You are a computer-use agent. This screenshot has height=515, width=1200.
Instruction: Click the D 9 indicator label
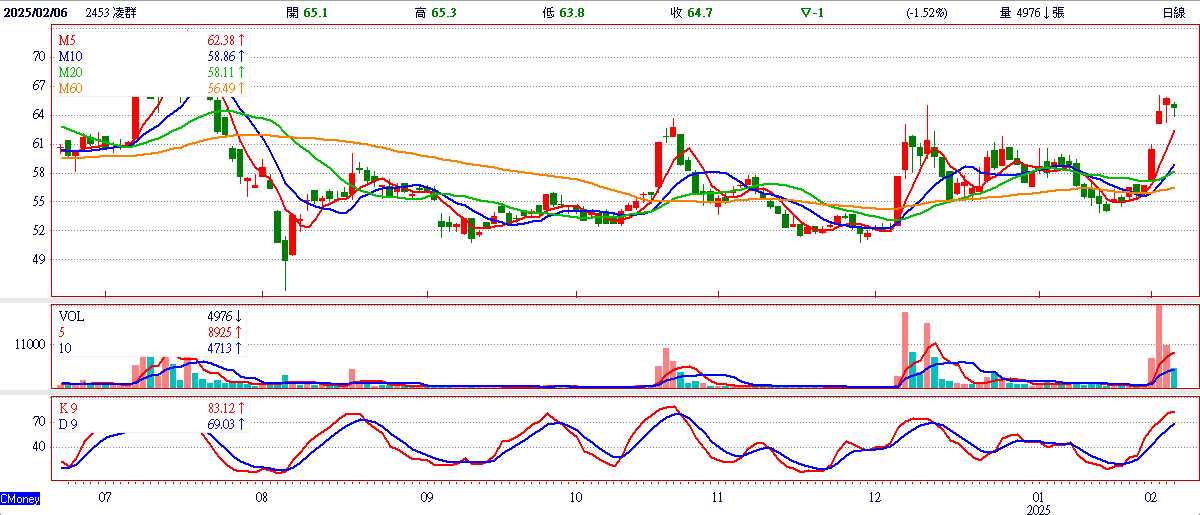pyautogui.click(x=69, y=424)
